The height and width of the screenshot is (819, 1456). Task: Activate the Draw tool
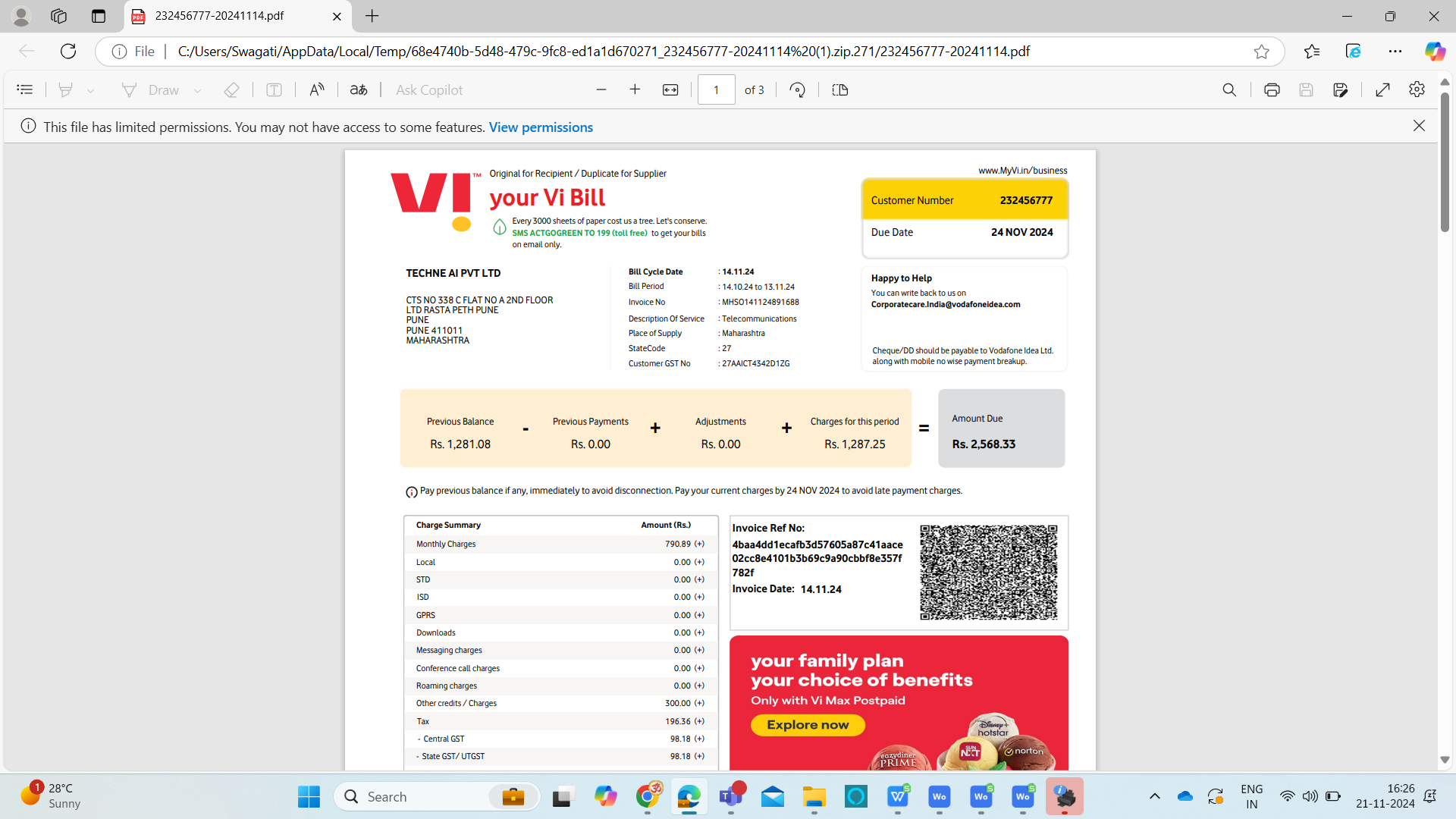[x=150, y=90]
